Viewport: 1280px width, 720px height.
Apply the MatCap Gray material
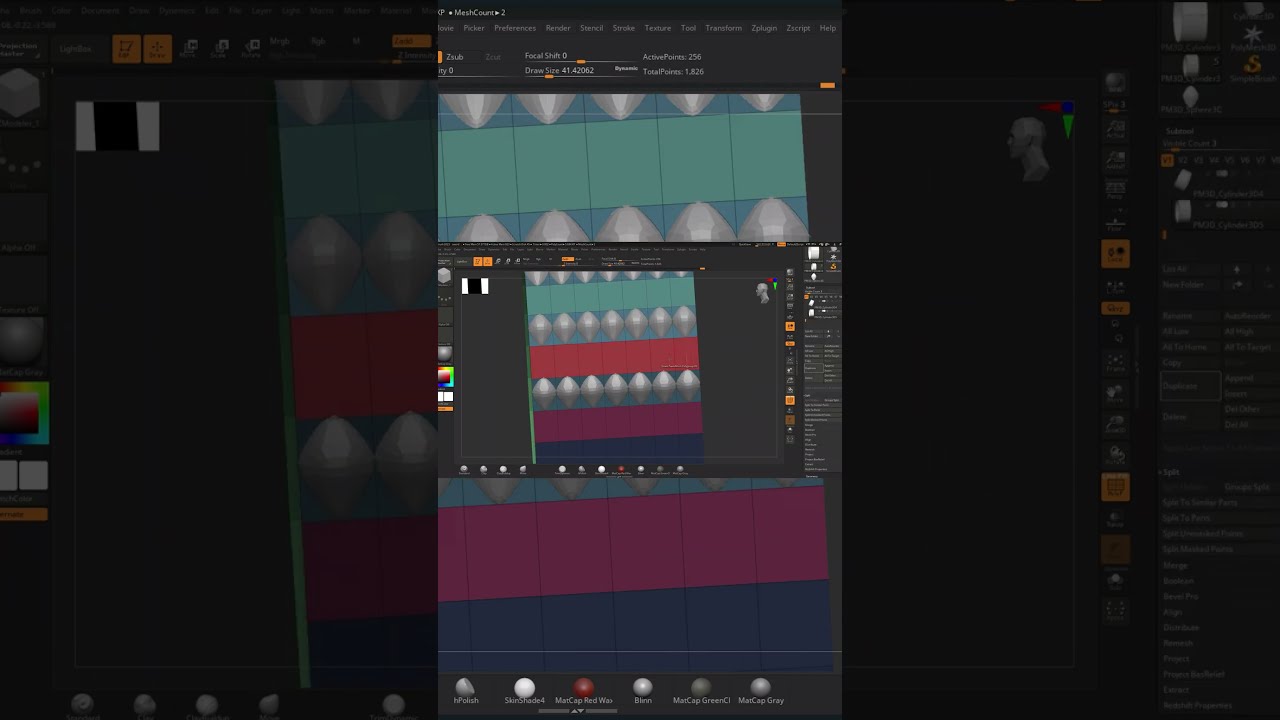click(x=760, y=688)
